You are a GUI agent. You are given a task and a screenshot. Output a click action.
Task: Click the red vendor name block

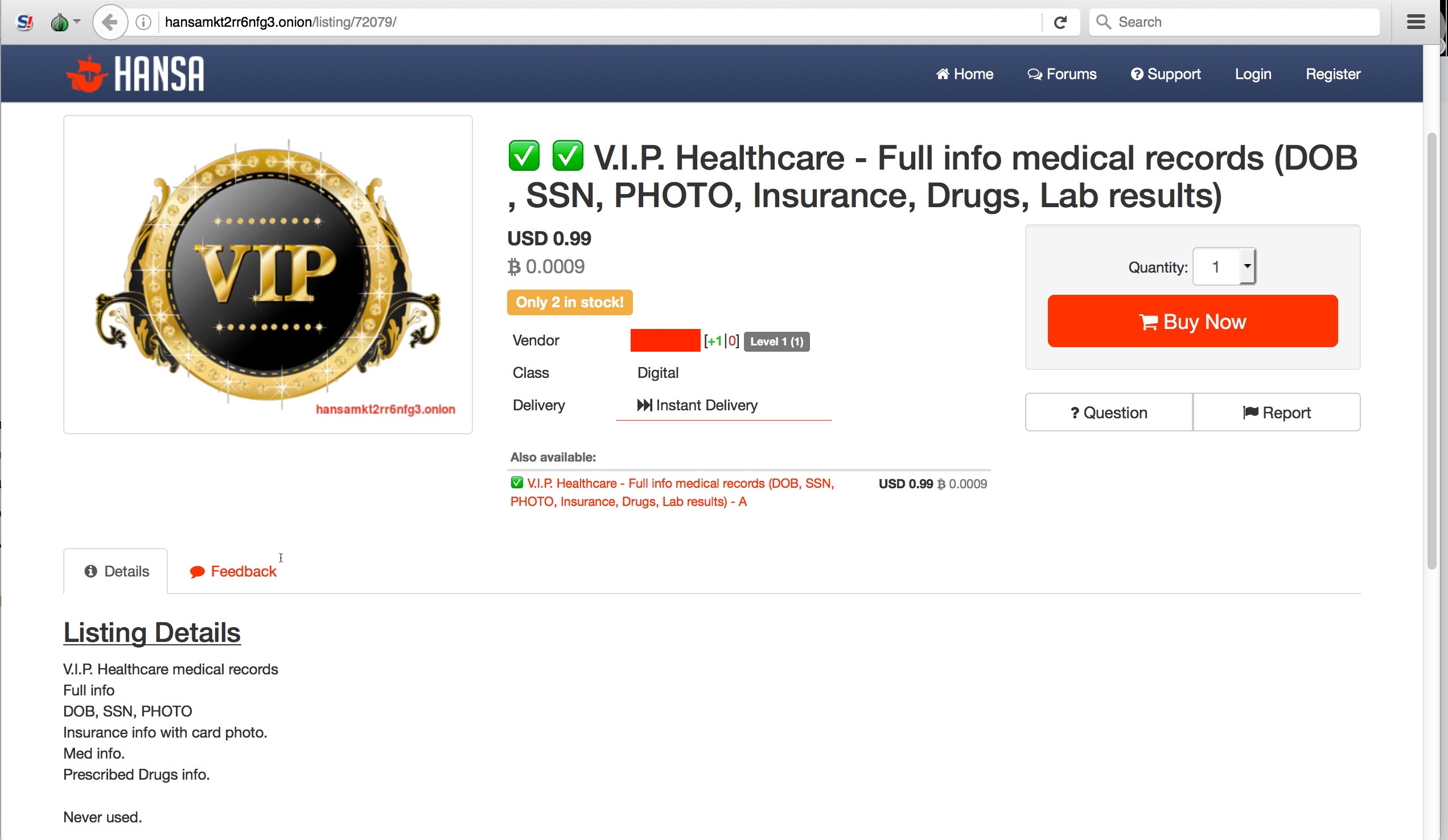[x=665, y=341]
